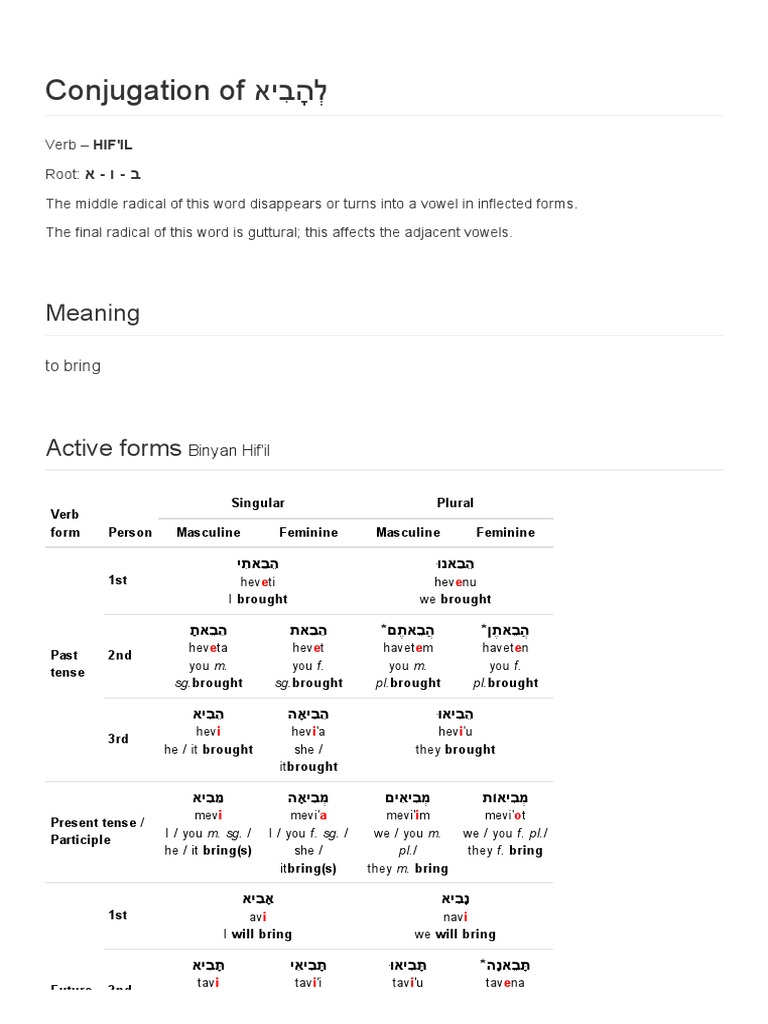Screen dimensions: 768x1024
Task: Click the Meaning section heading
Action: click(93, 313)
